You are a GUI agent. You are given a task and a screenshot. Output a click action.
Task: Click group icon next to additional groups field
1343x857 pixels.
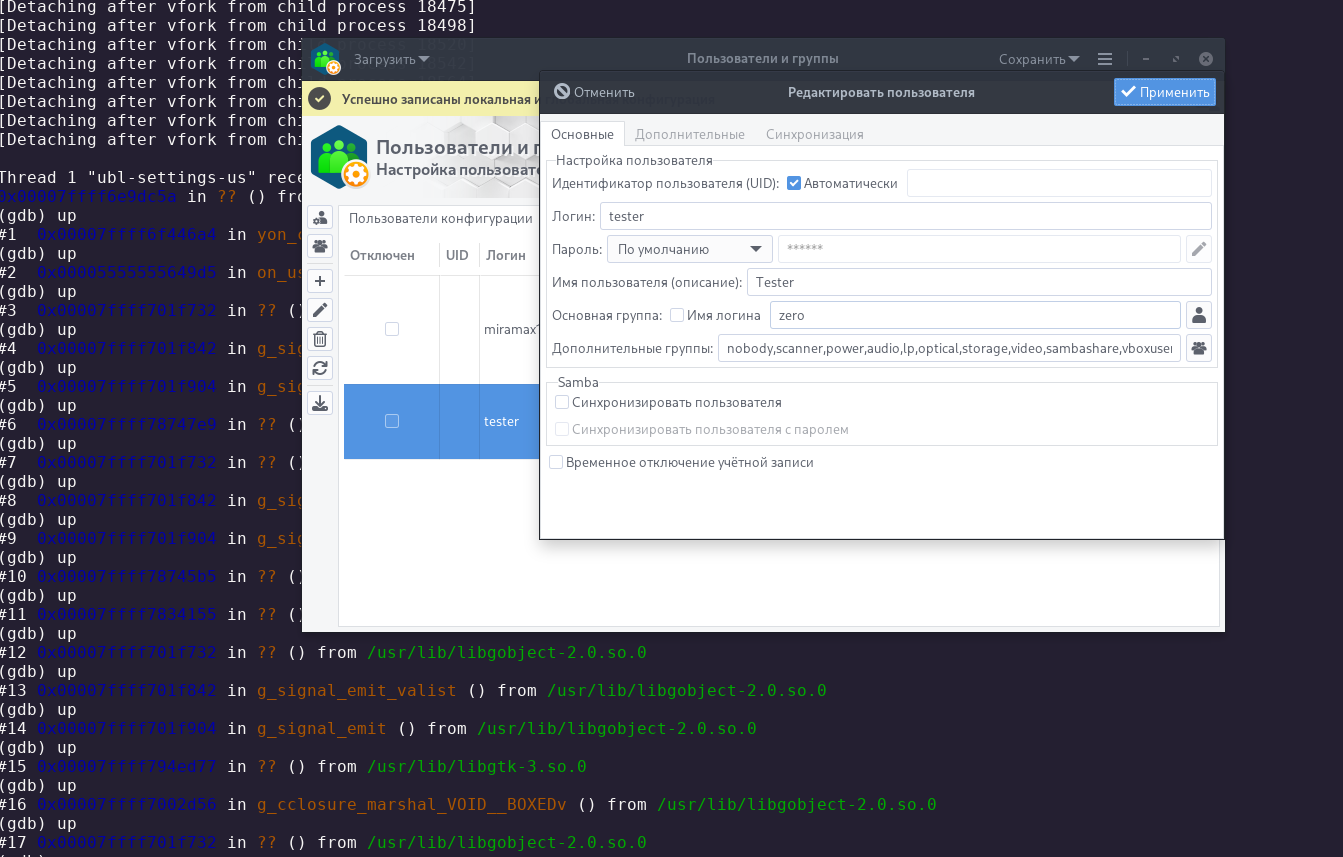pos(1199,348)
